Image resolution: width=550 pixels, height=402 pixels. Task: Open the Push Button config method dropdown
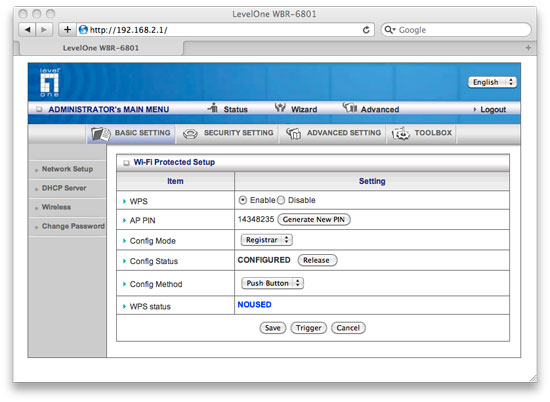click(273, 283)
